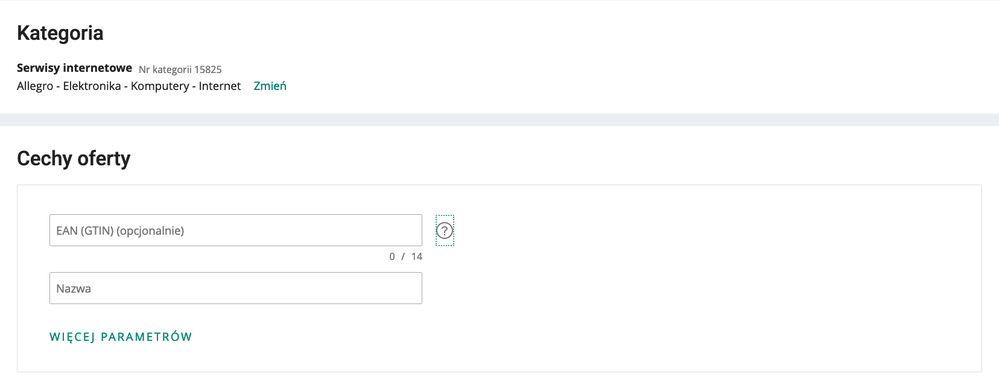
Task: Click the 0 / 14 character counter
Action: click(x=406, y=257)
